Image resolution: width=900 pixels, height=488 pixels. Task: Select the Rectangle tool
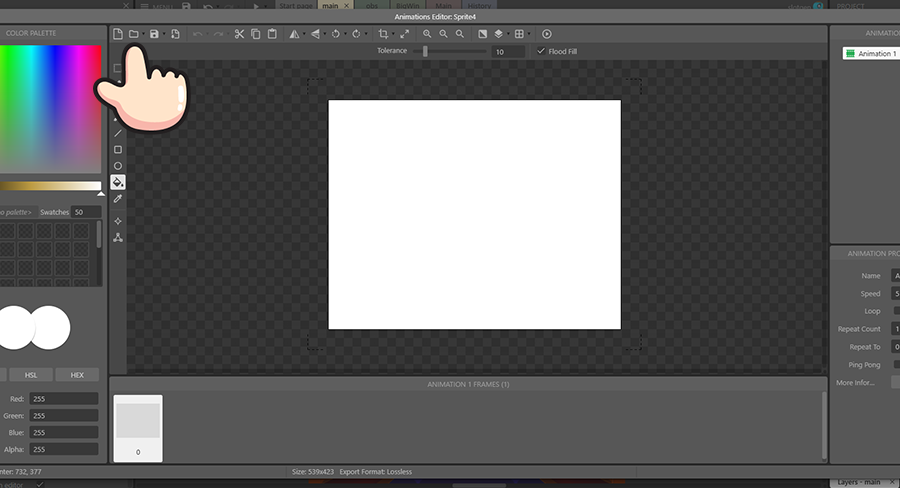point(118,149)
